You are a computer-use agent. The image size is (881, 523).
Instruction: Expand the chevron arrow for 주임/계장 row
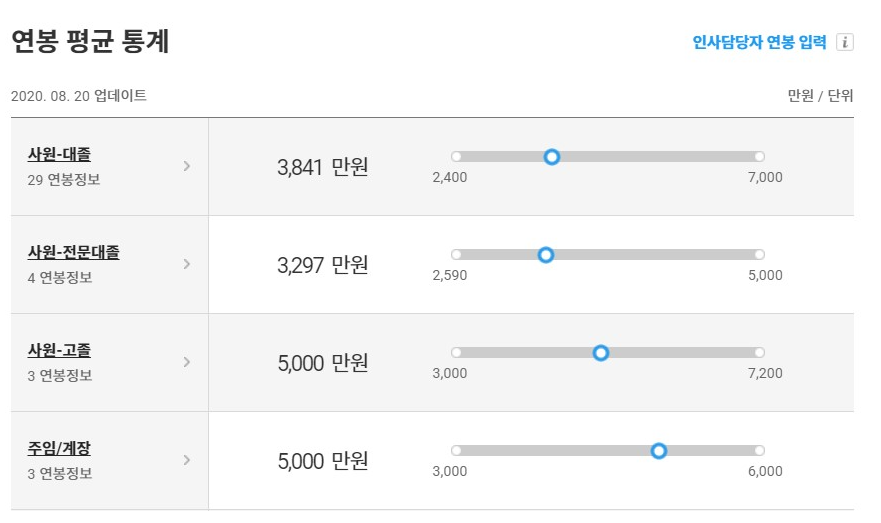187,460
